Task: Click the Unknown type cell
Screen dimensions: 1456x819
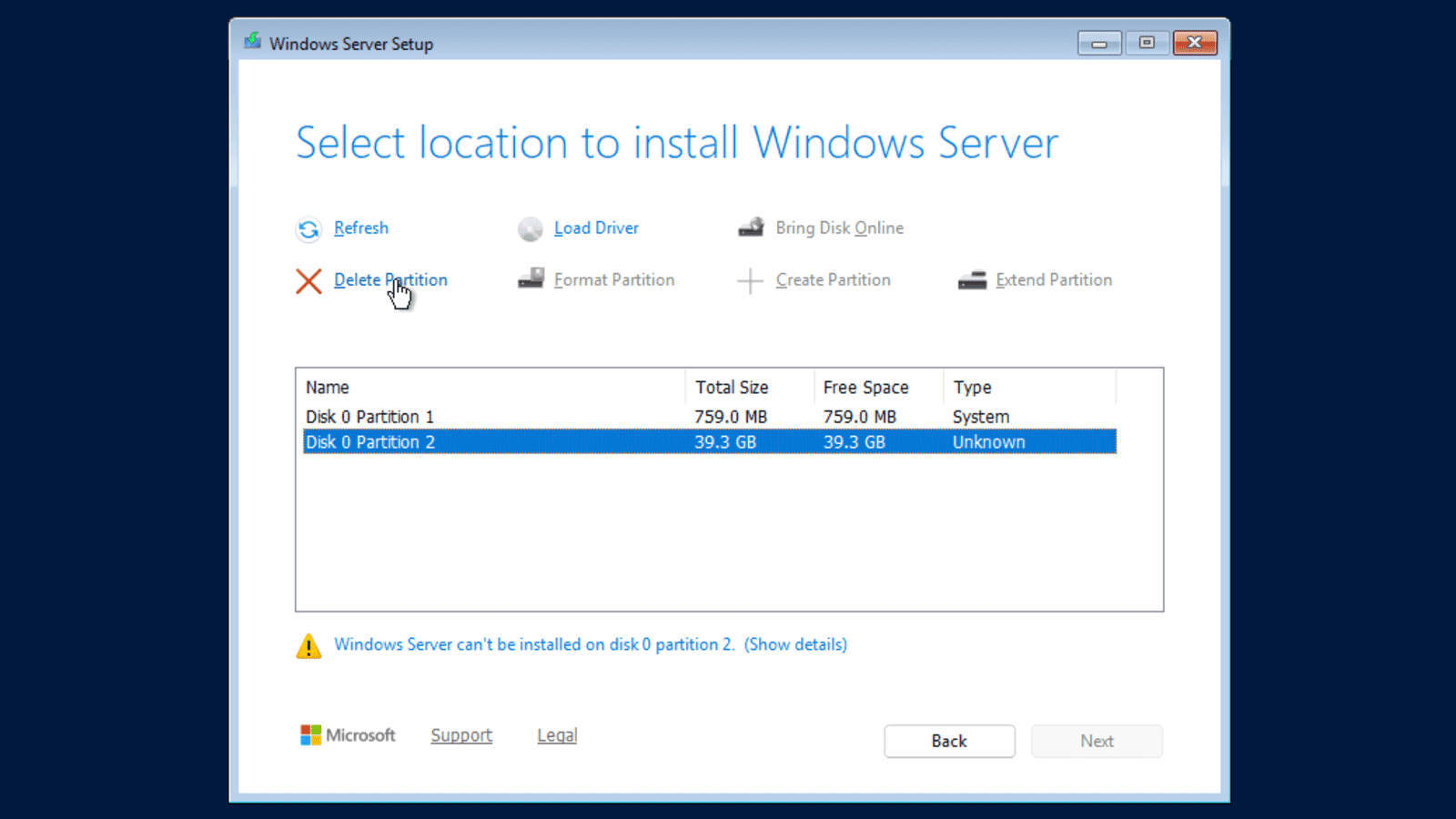Action: click(x=989, y=442)
